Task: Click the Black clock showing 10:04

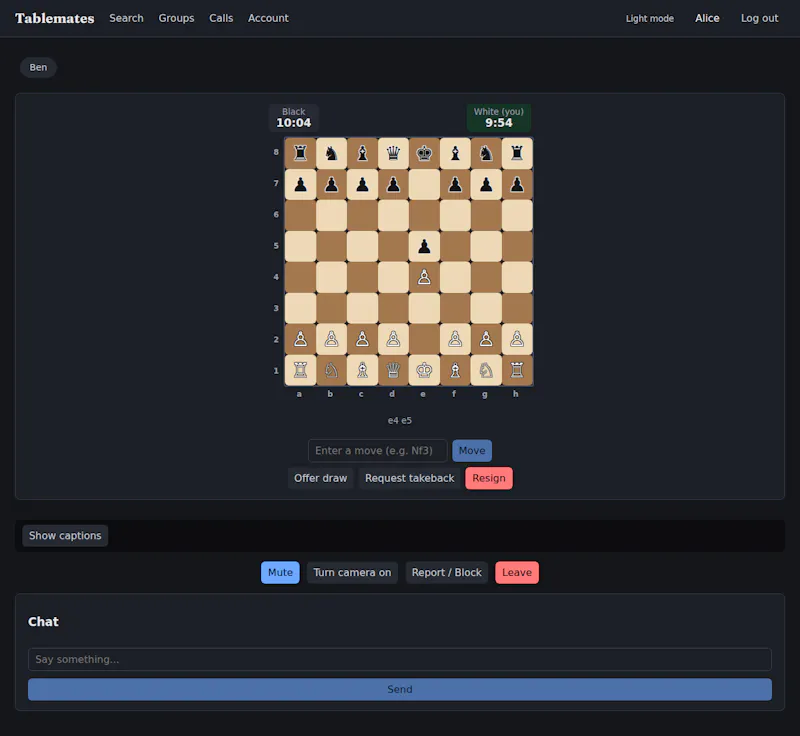Action: click(x=294, y=118)
